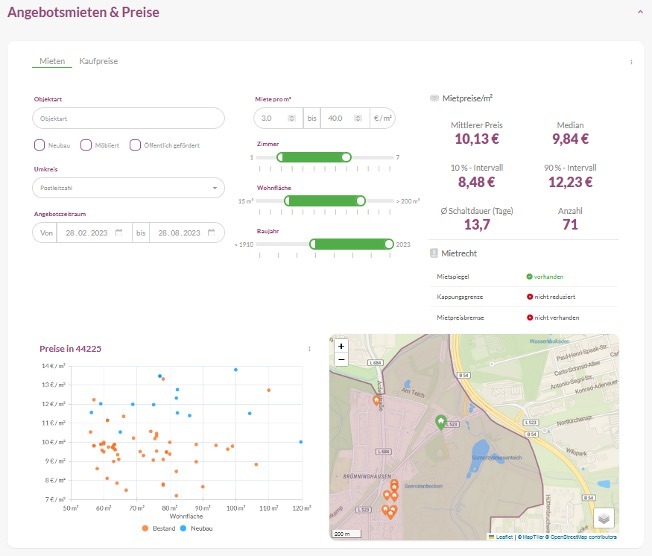
Task: Click the orange marker near Am Teich
Action: [376, 400]
